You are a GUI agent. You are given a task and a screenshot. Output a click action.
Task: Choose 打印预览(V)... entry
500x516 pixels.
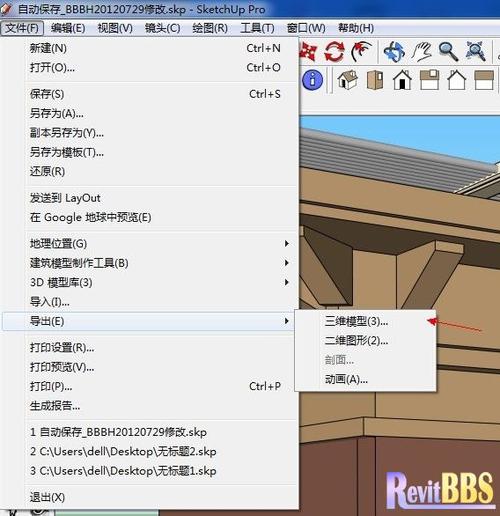tap(150, 367)
